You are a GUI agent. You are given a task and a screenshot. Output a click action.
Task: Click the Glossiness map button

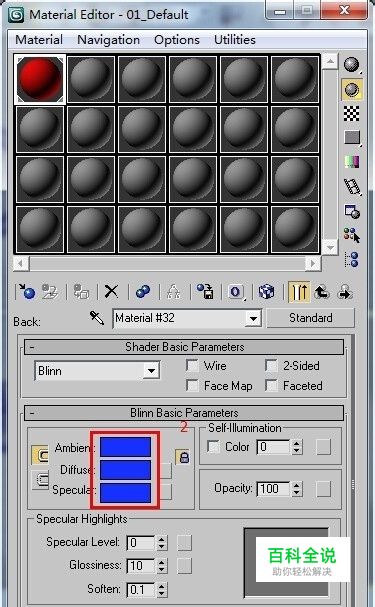(184, 566)
